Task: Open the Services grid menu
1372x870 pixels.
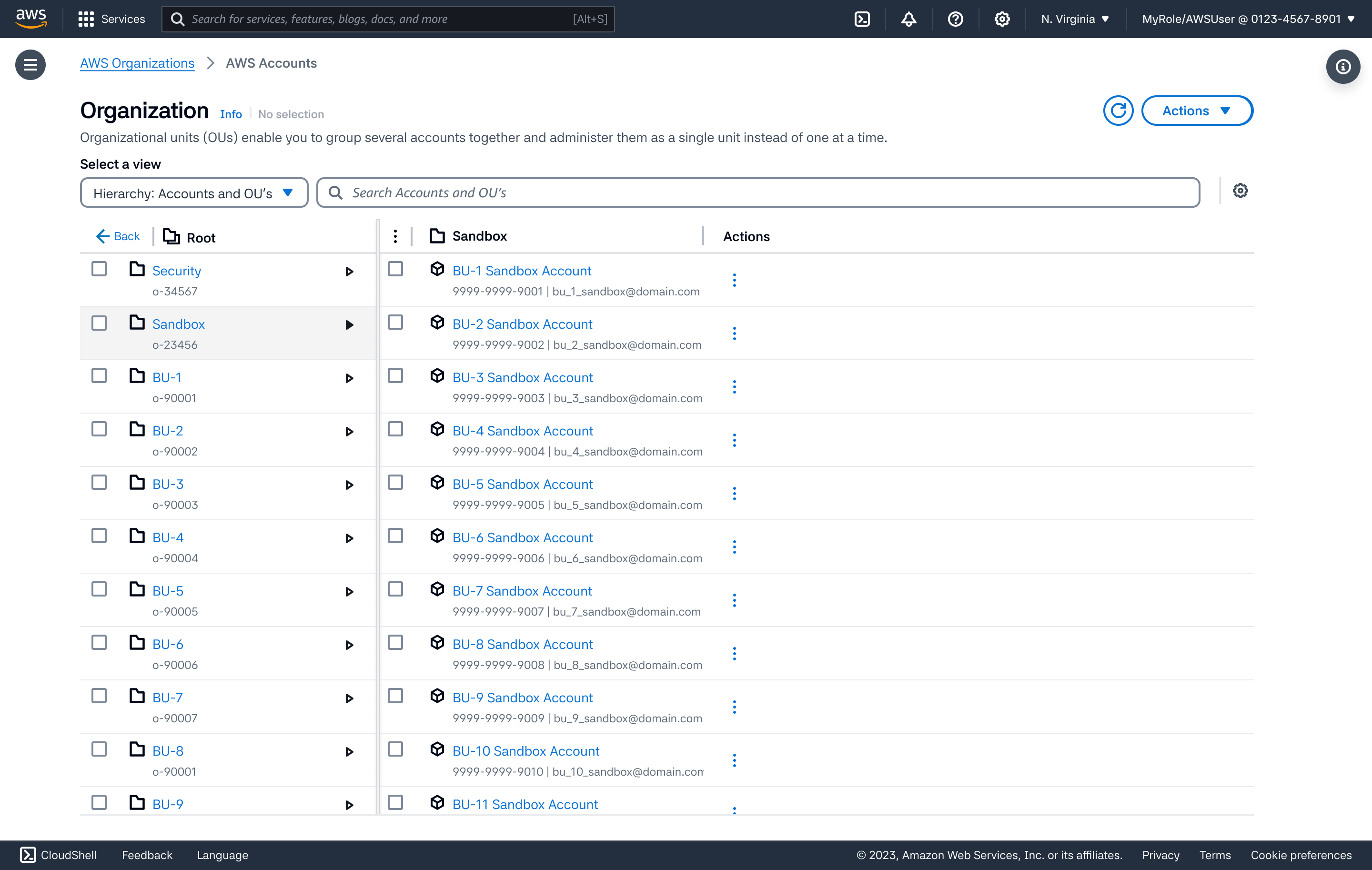Action: click(x=86, y=19)
